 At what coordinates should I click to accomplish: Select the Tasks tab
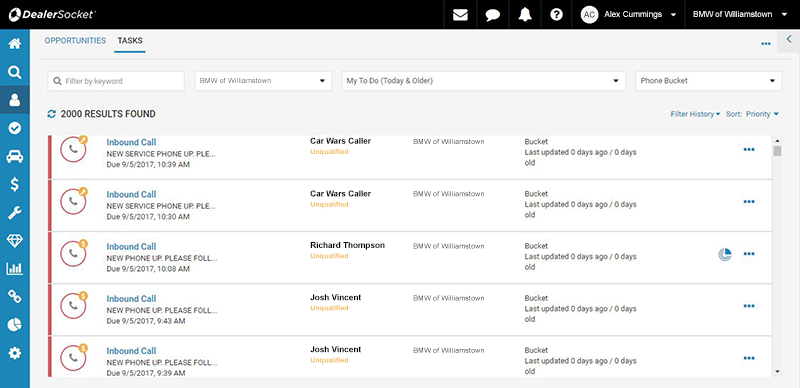130,41
